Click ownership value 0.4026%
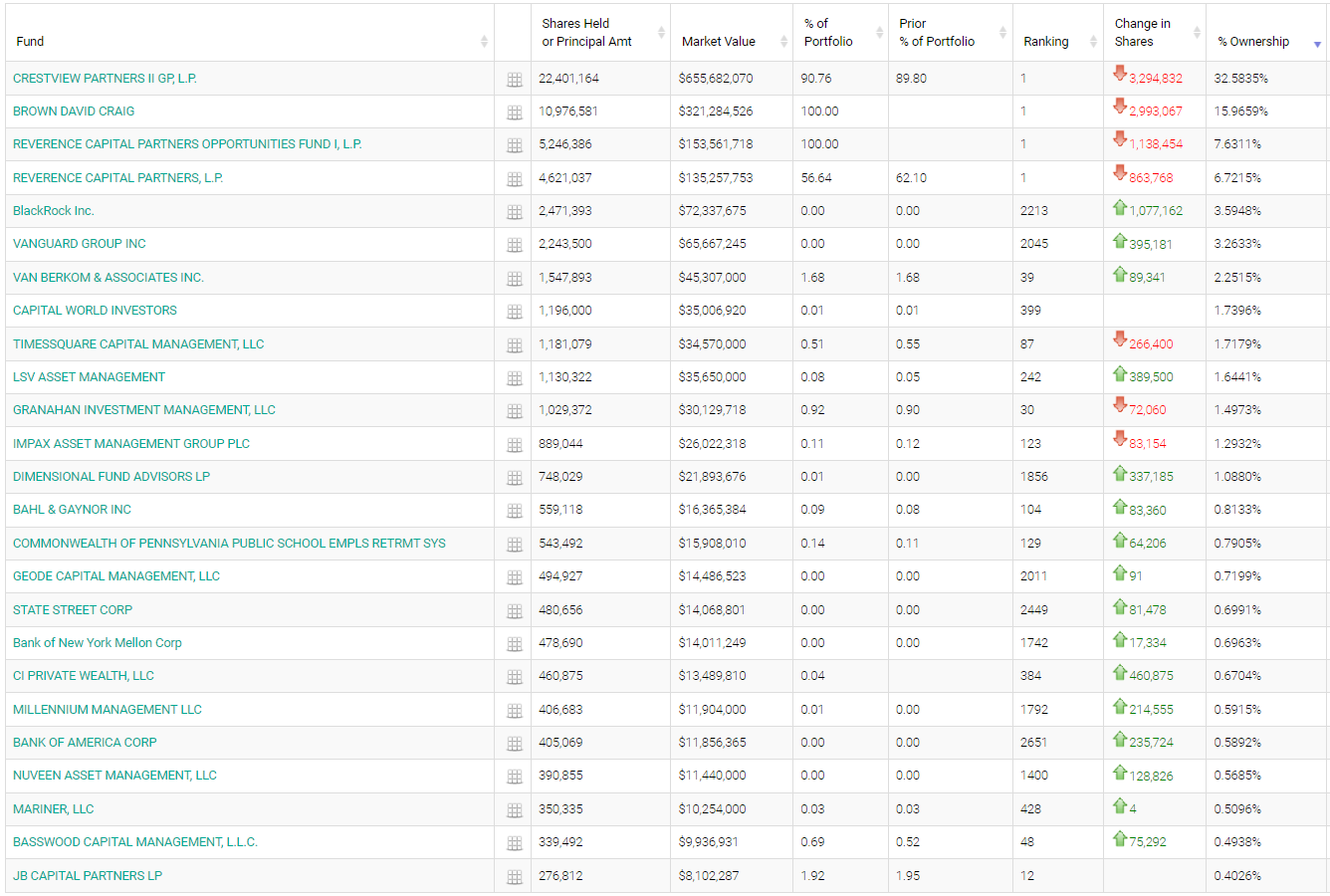The image size is (1330, 896). (1237, 876)
